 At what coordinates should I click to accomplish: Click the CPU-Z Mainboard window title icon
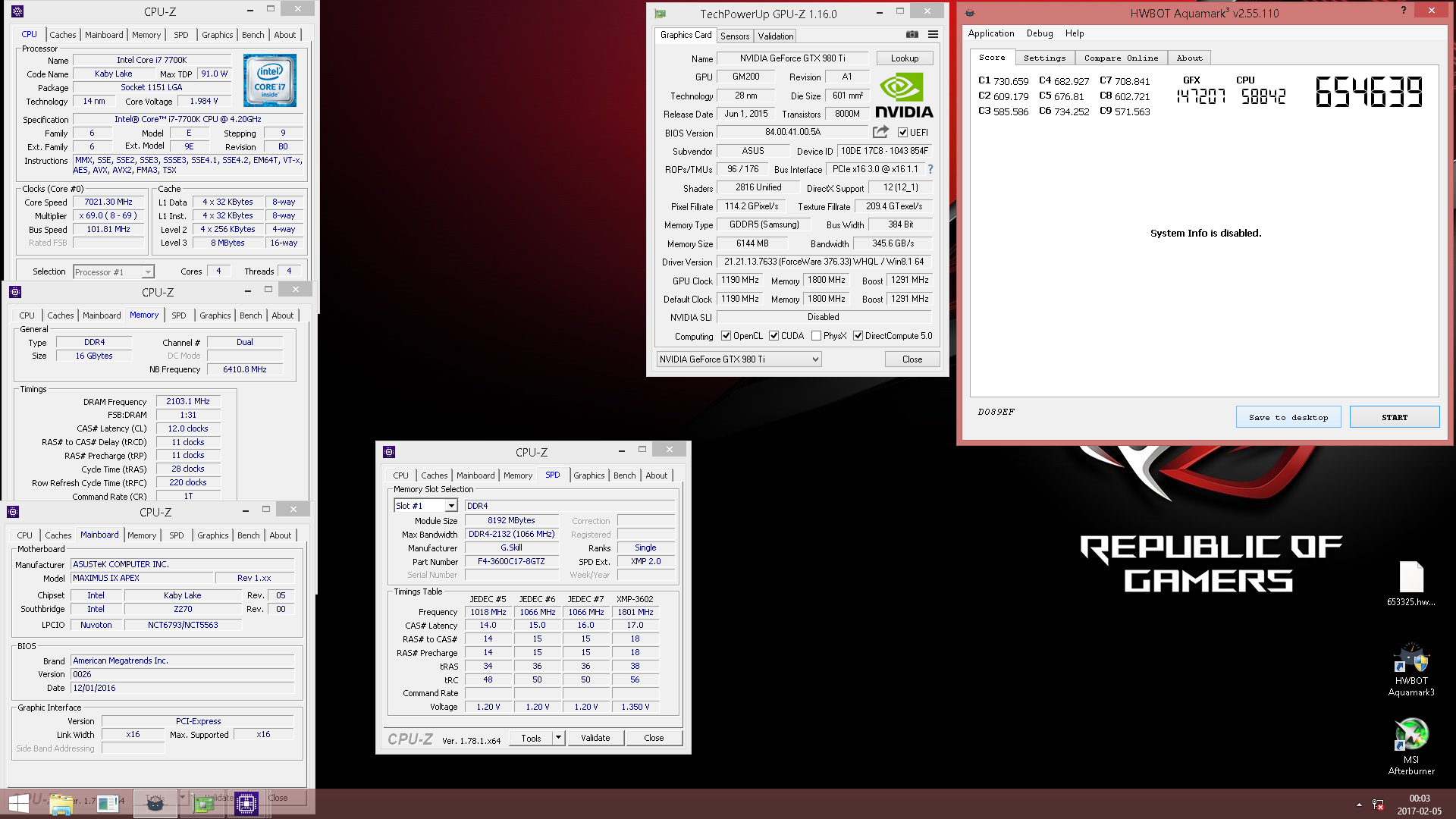point(13,512)
